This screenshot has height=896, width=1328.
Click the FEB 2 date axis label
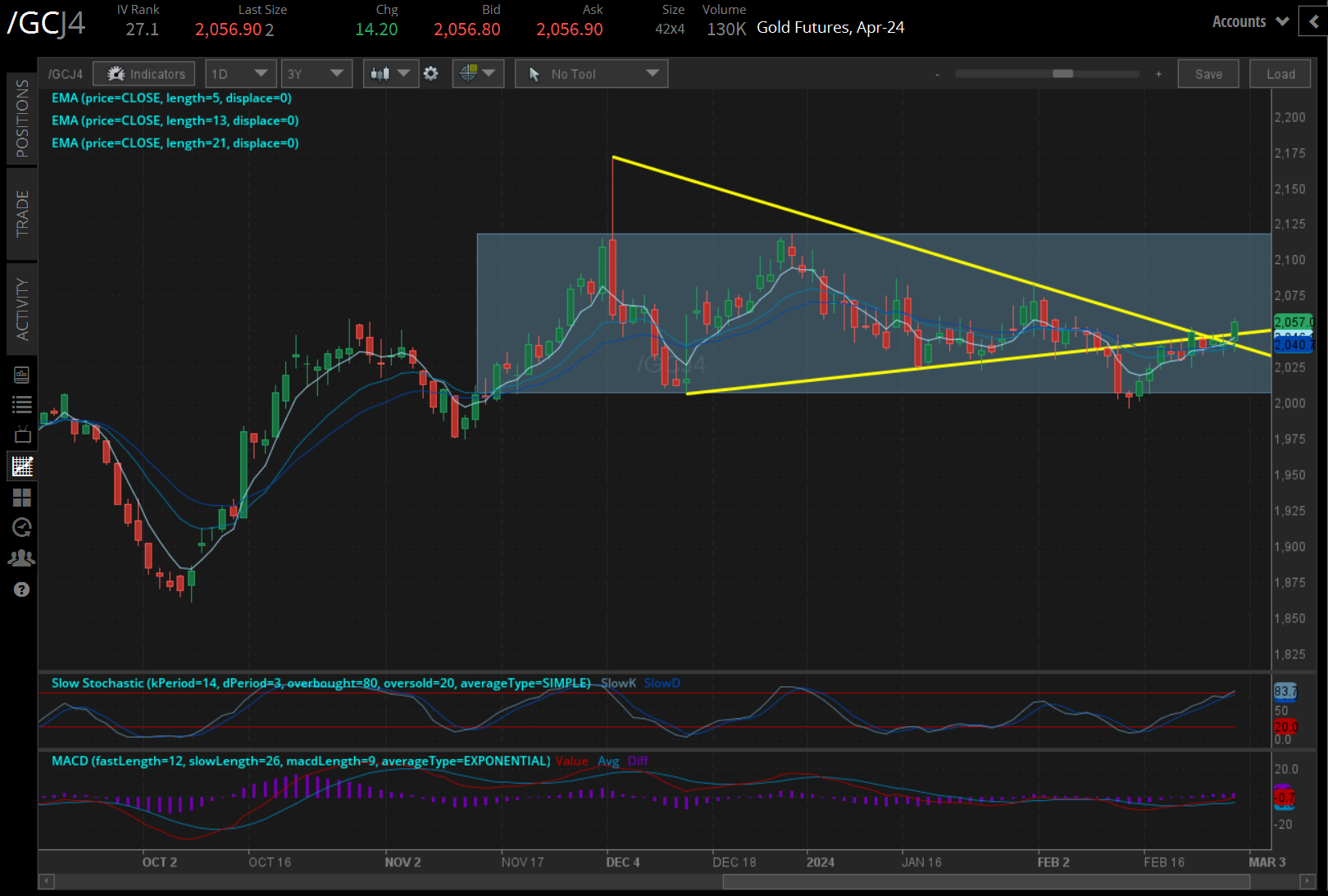(1053, 862)
